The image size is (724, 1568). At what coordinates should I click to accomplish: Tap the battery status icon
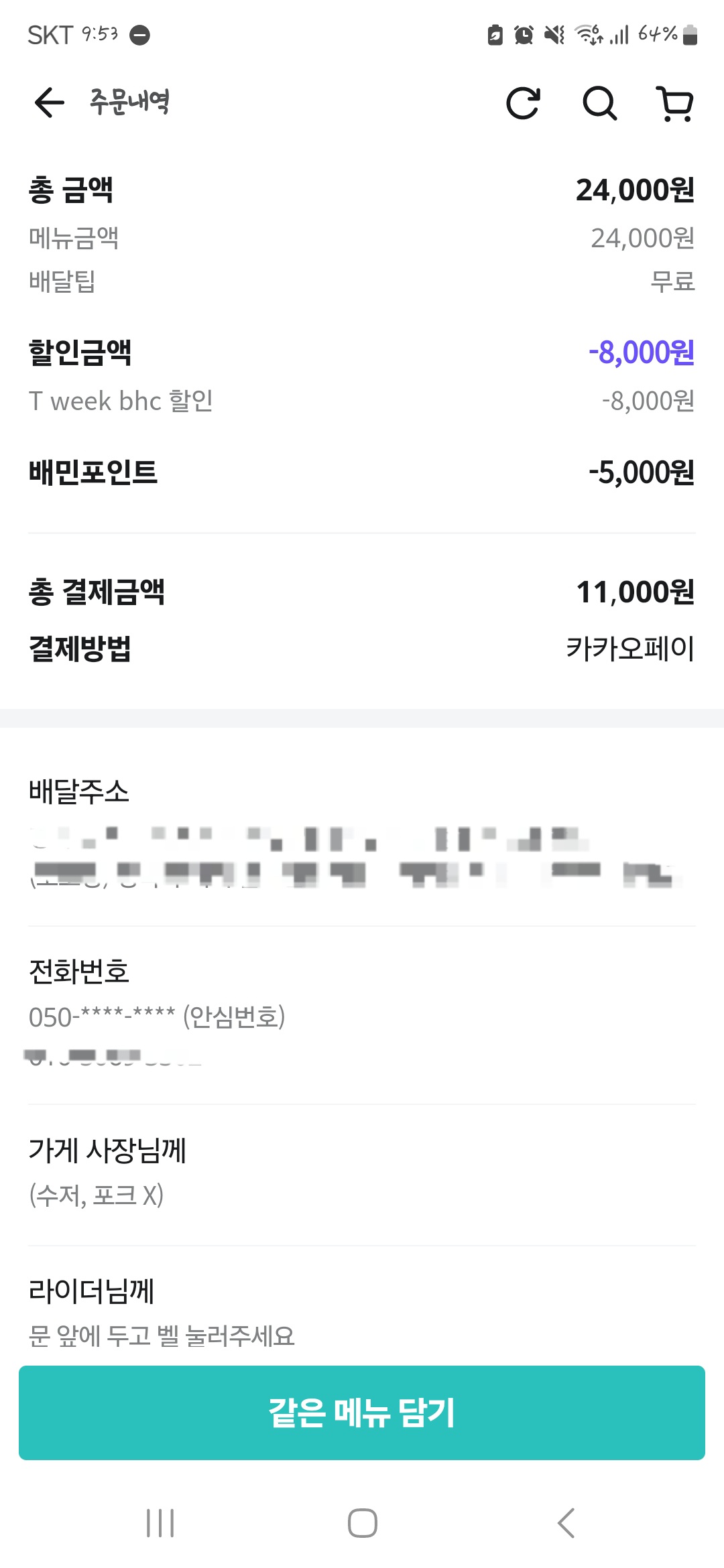pyautogui.click(x=690, y=34)
